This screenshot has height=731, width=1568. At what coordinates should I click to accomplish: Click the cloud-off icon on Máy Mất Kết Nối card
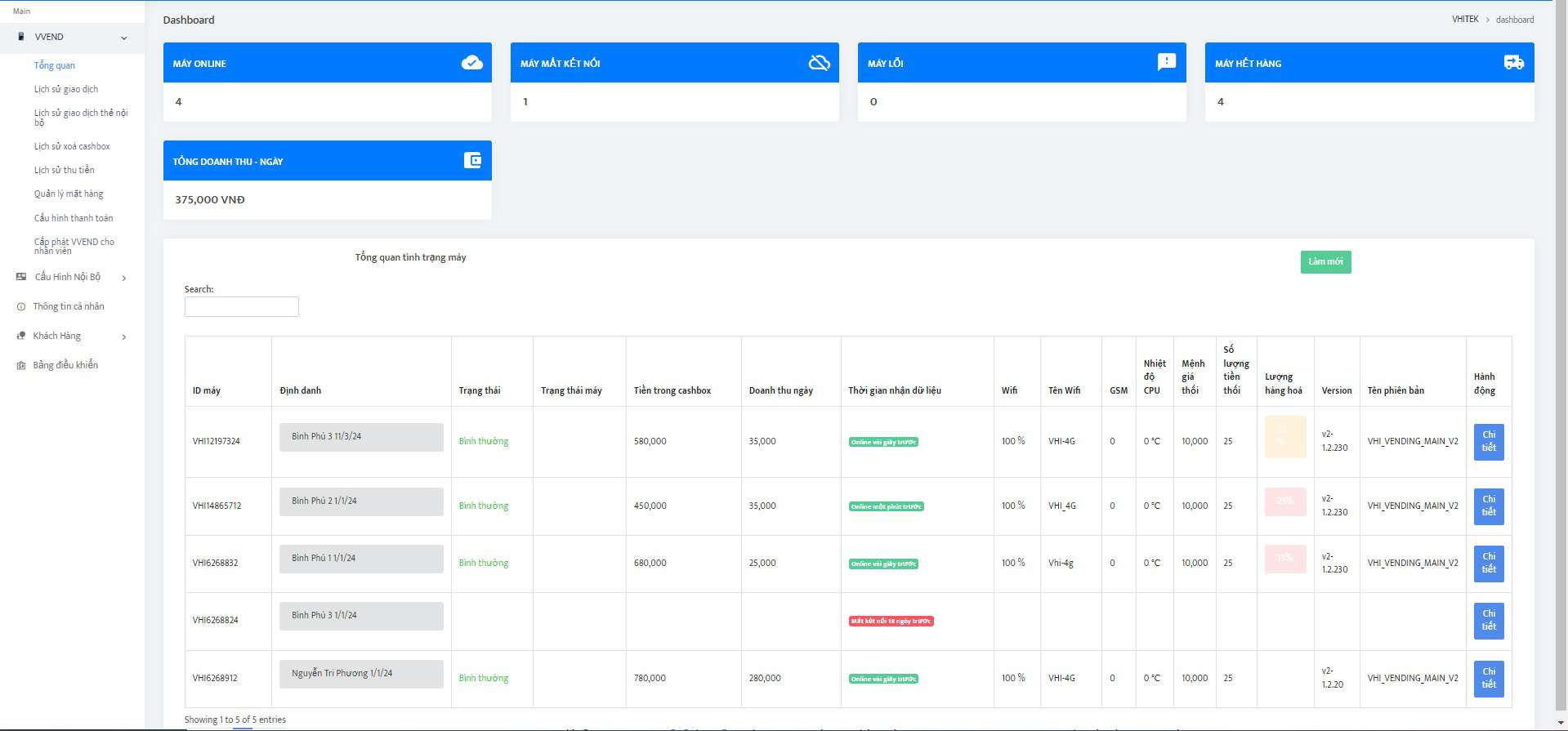(x=819, y=63)
